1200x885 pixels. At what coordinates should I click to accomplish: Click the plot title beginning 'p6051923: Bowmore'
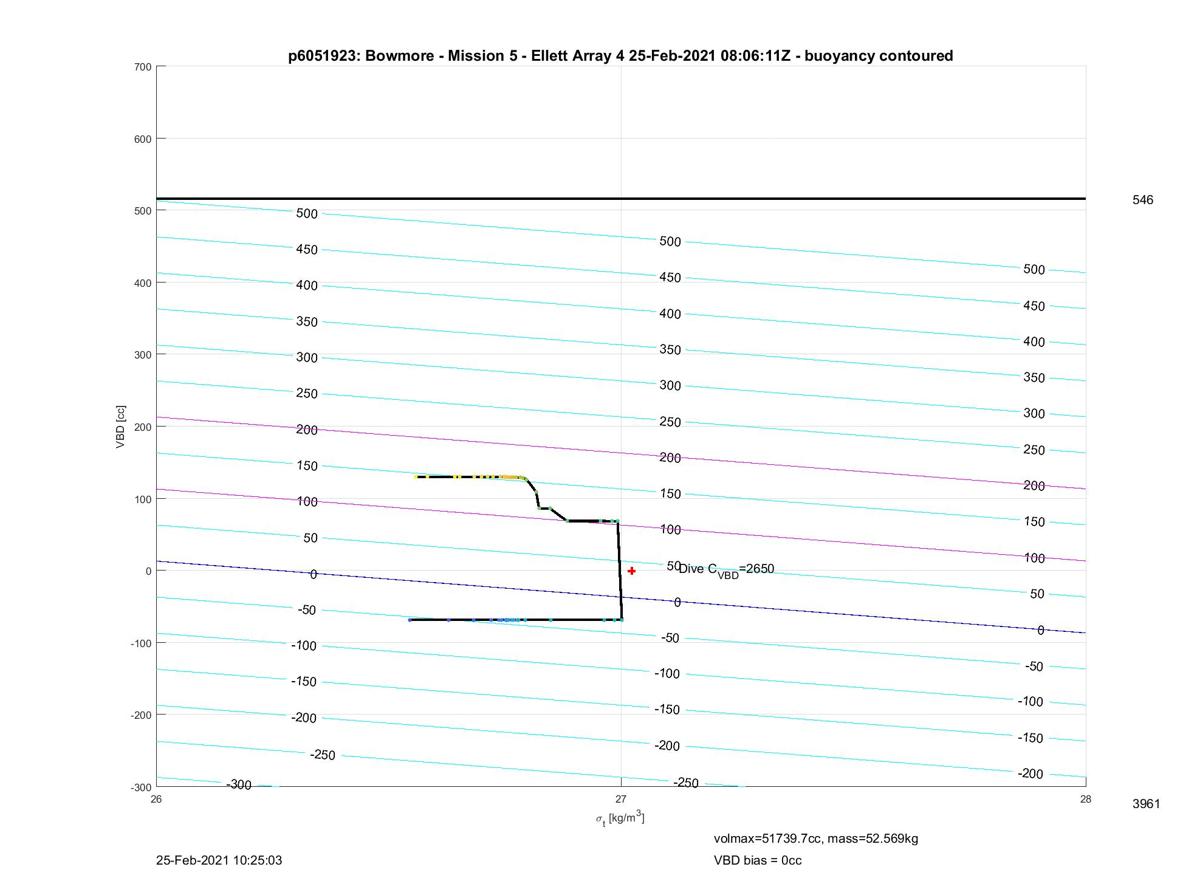pos(620,56)
